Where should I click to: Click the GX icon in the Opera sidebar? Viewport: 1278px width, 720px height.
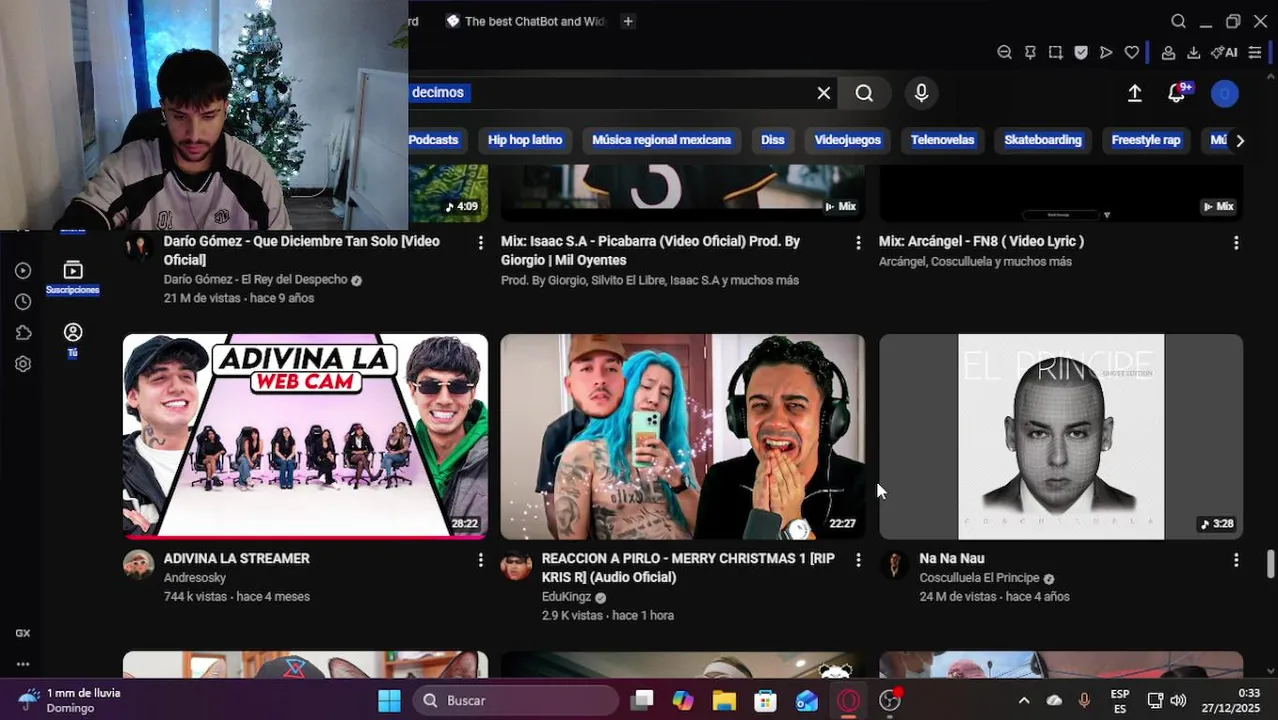(x=23, y=633)
